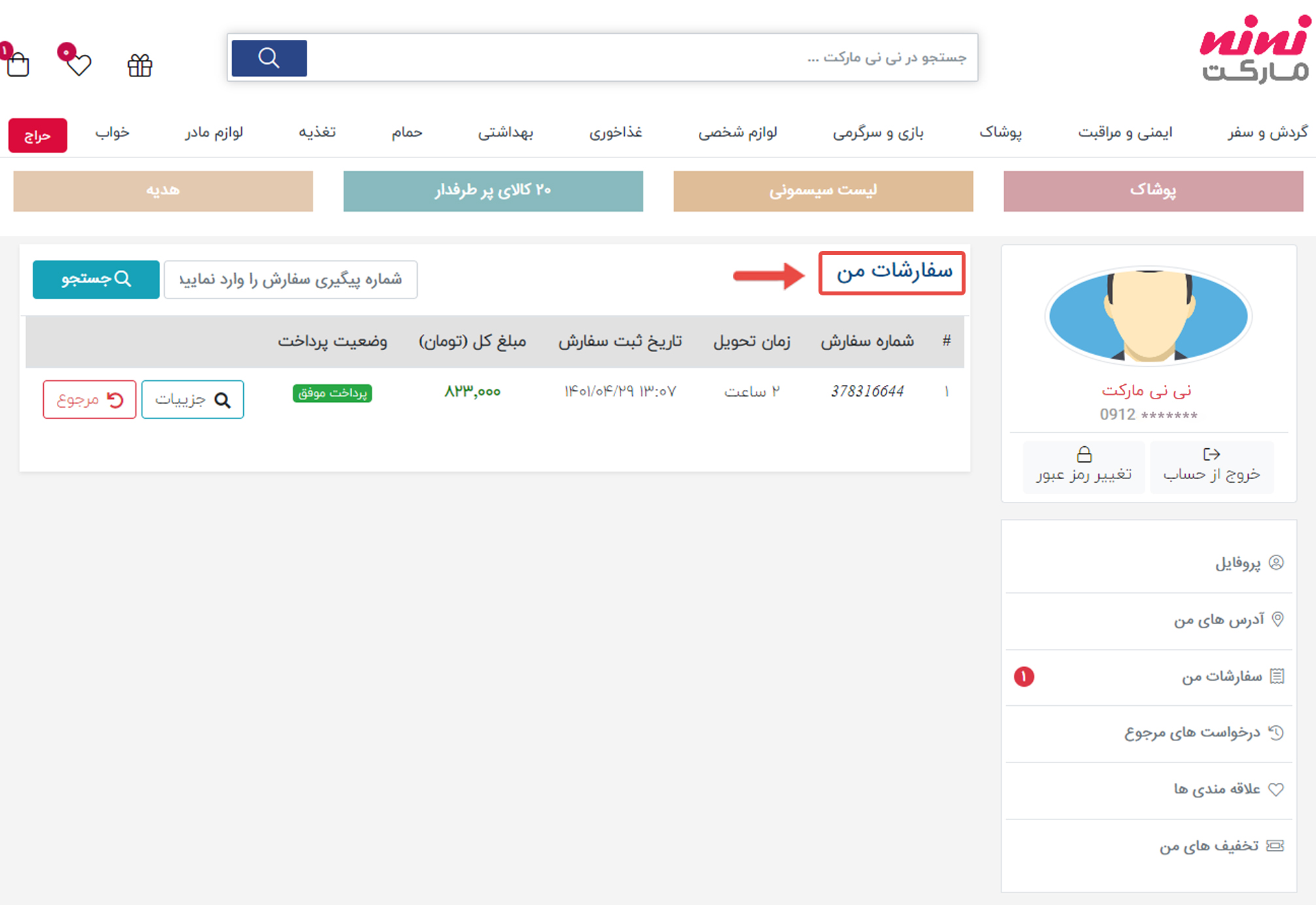Click the teal search (جستجو) order button
Image resolution: width=1316 pixels, height=905 pixels.
click(x=96, y=279)
